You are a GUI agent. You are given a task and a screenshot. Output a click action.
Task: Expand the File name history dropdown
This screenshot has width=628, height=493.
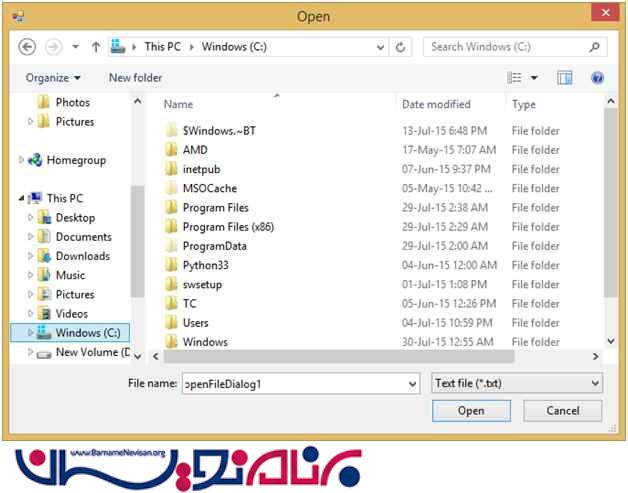[413, 384]
